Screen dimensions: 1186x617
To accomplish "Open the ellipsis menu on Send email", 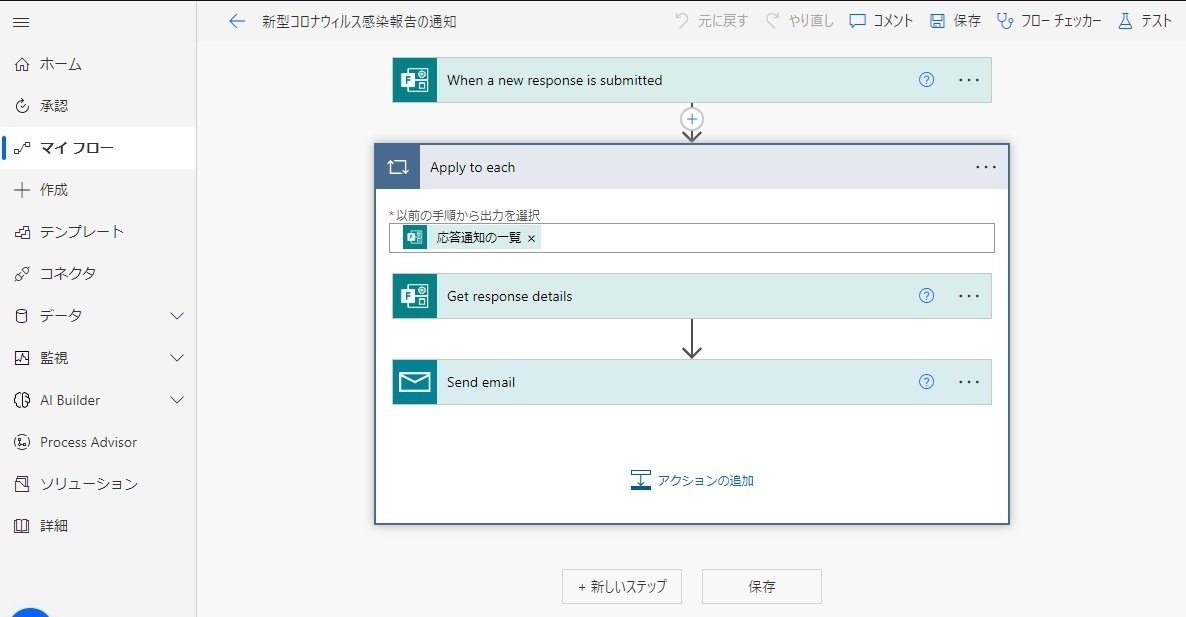I will 968,381.
